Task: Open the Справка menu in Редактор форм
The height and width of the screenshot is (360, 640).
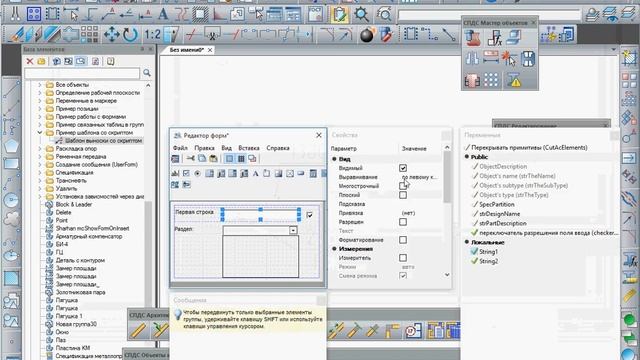Action: pyautogui.click(x=278, y=148)
